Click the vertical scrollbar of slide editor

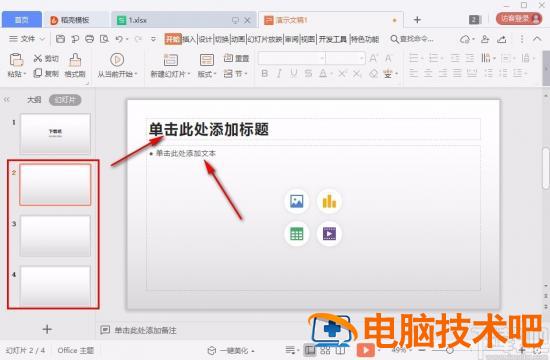pos(545,168)
